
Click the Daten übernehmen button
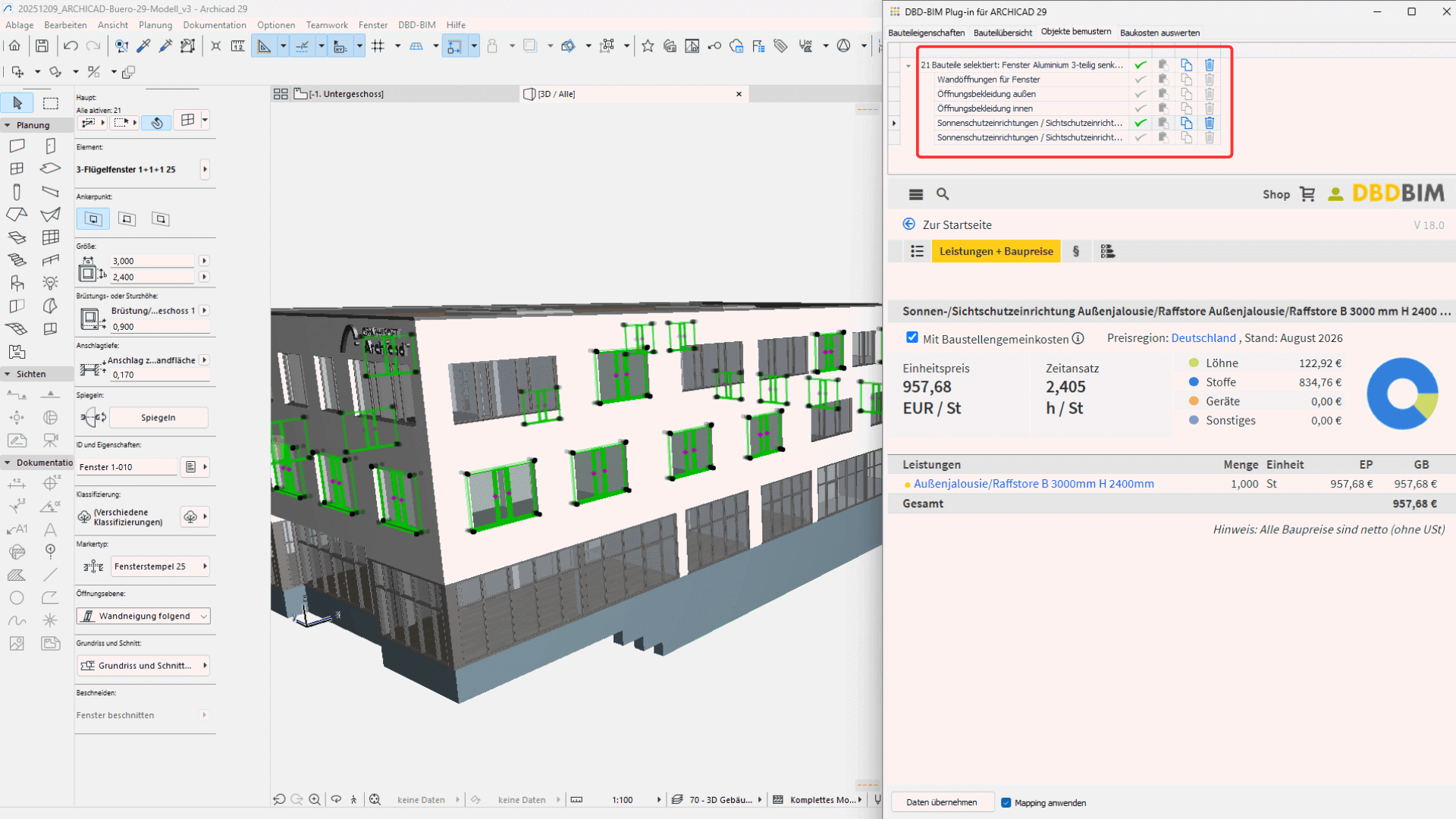click(x=942, y=802)
